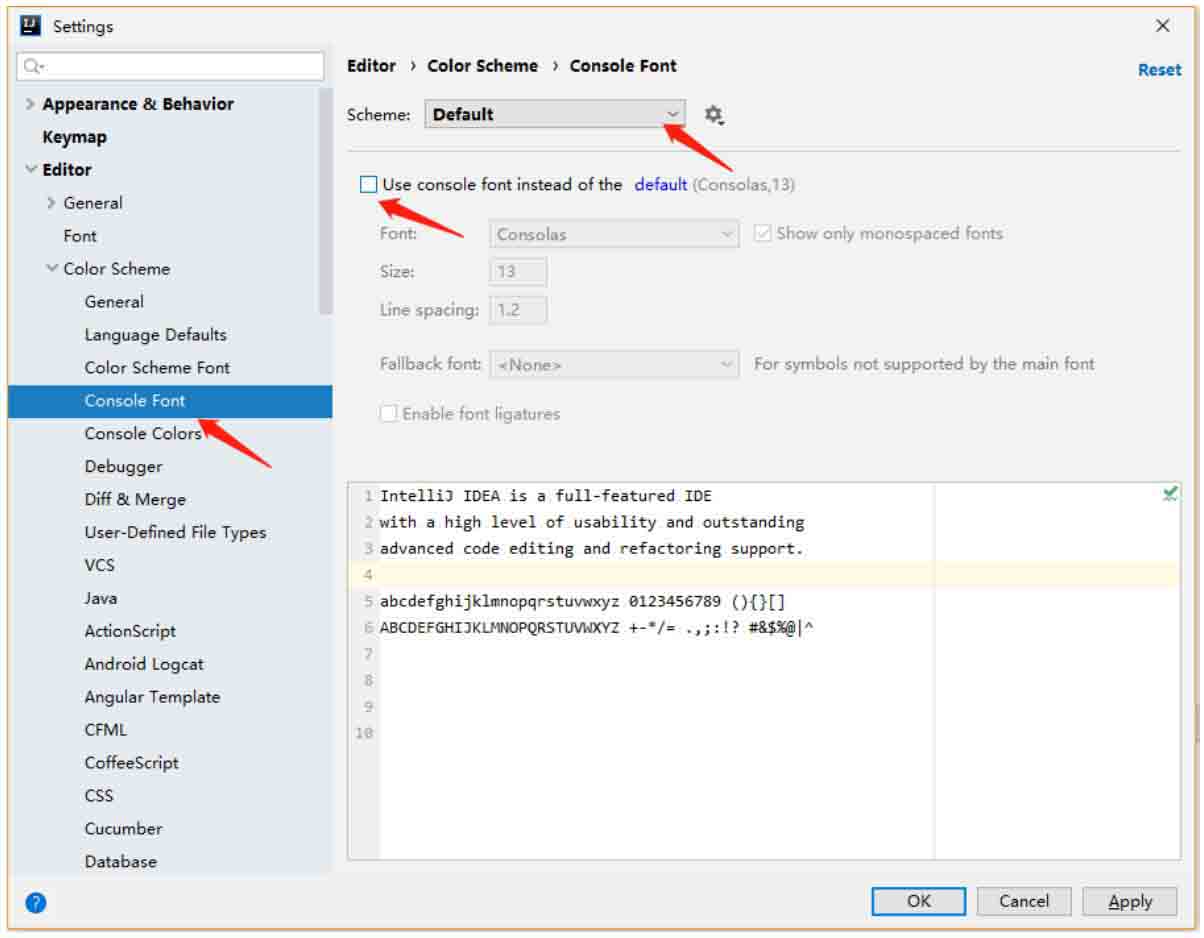
Task: Click the help question mark icon
Action: (x=36, y=902)
